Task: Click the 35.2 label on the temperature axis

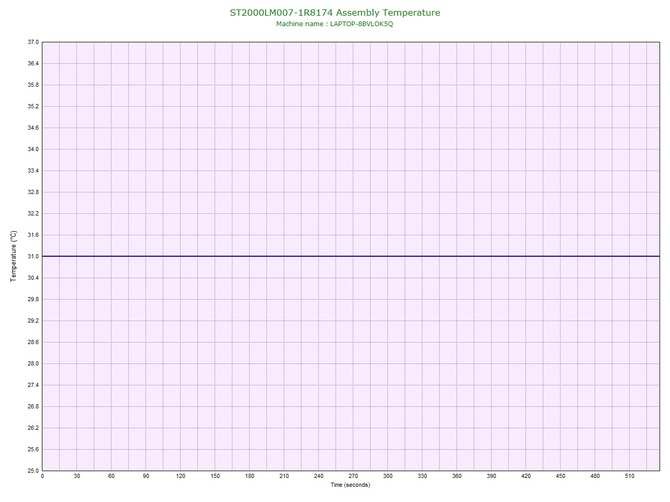Action: coord(32,106)
